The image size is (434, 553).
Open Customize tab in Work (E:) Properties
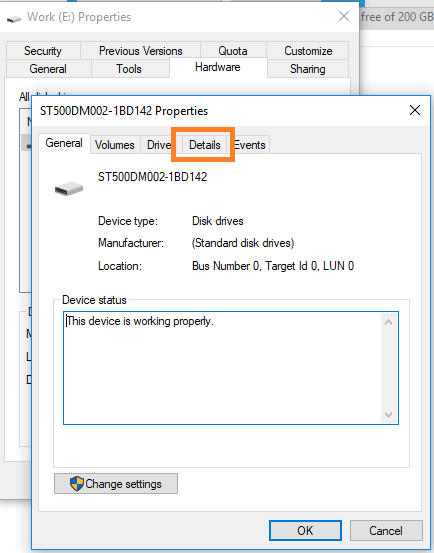(x=308, y=51)
